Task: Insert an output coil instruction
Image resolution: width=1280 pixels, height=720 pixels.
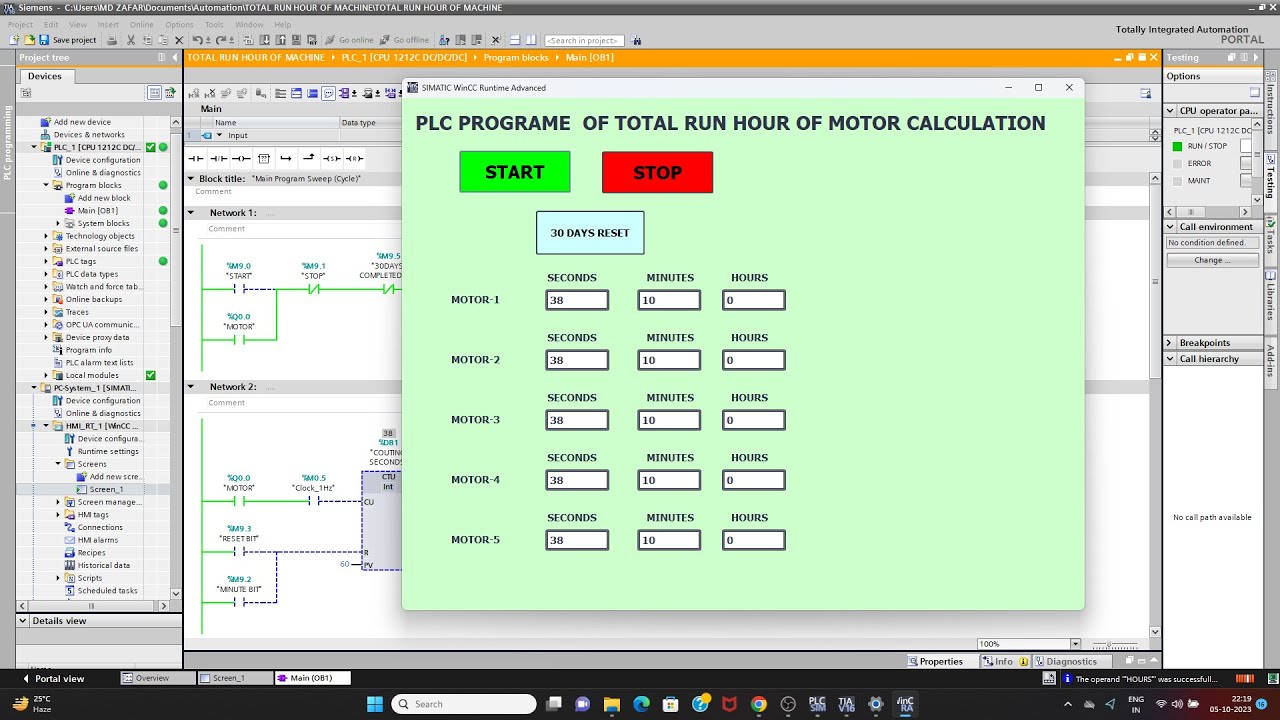Action: click(241, 158)
